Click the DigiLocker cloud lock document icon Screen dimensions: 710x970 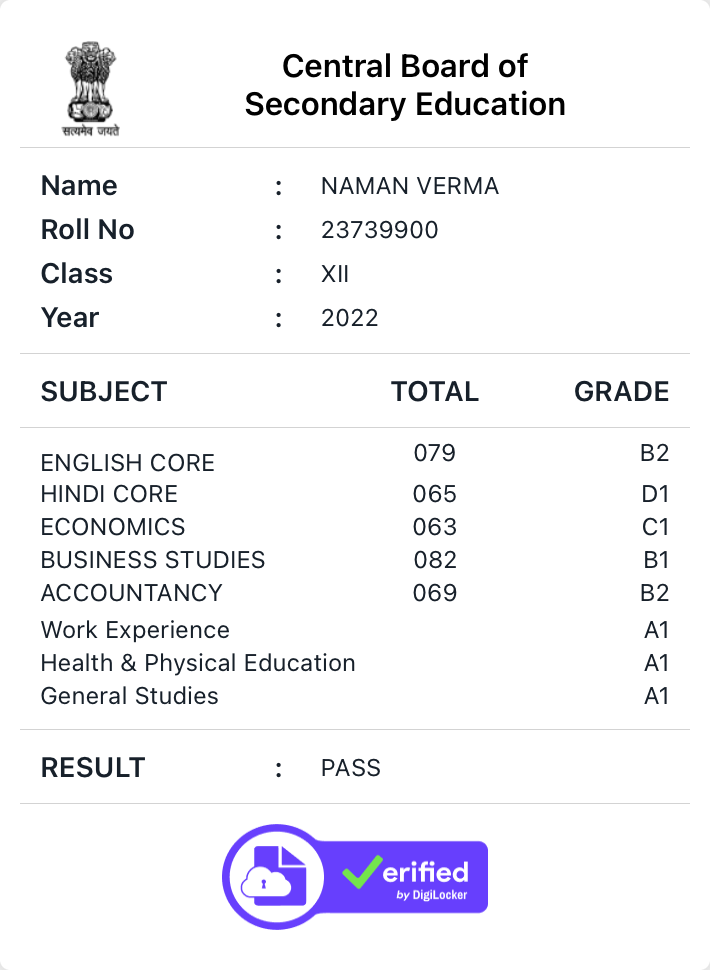tap(274, 877)
